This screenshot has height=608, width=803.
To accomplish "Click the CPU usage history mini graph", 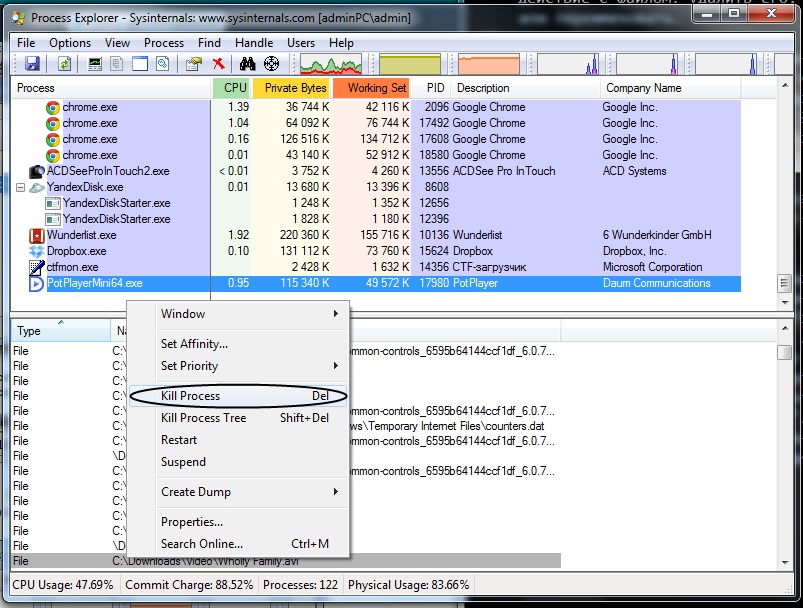I will tap(331, 65).
